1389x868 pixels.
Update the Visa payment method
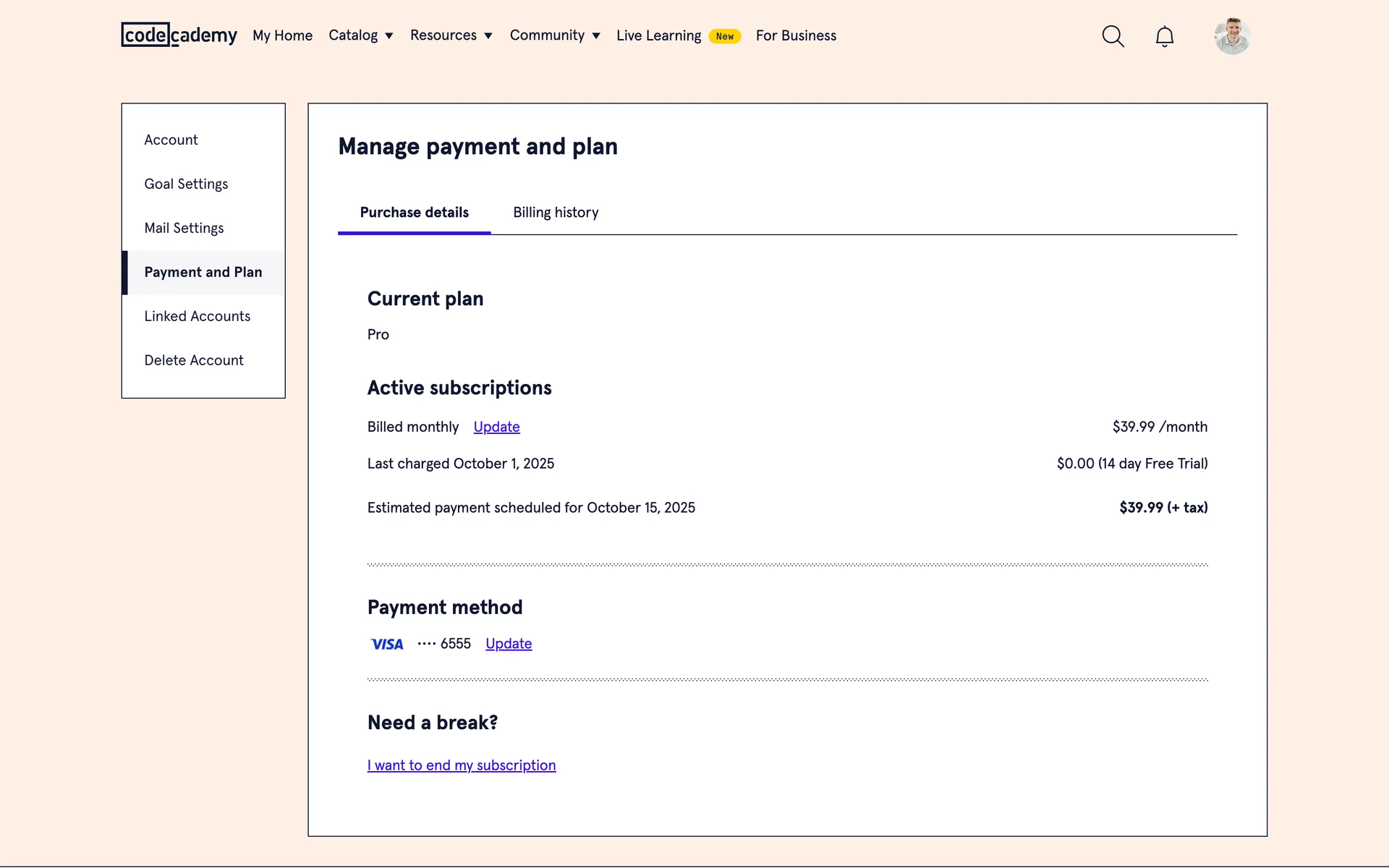pyautogui.click(x=509, y=644)
